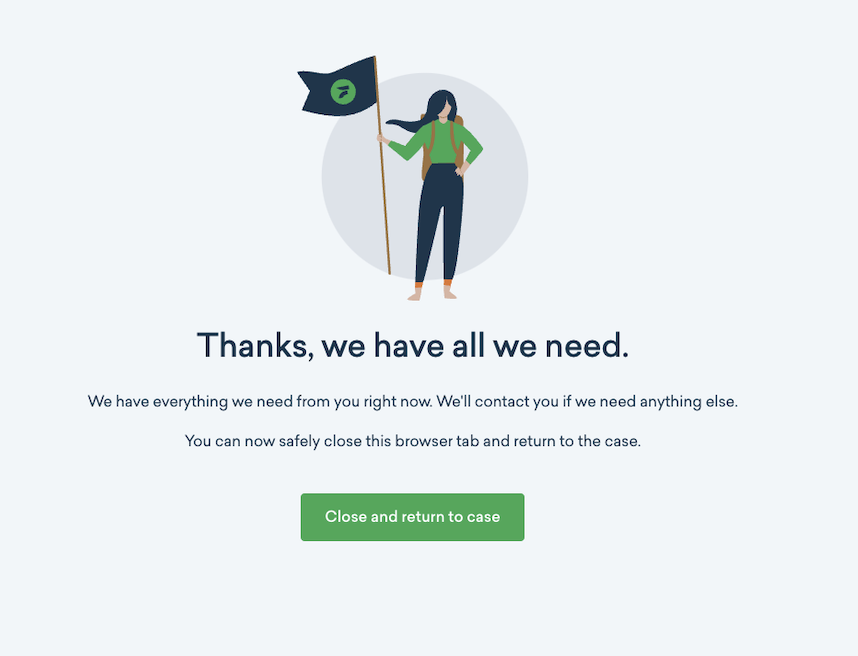Click the woman's hand resting on her hip
This screenshot has height=656, width=858.
[x=461, y=170]
